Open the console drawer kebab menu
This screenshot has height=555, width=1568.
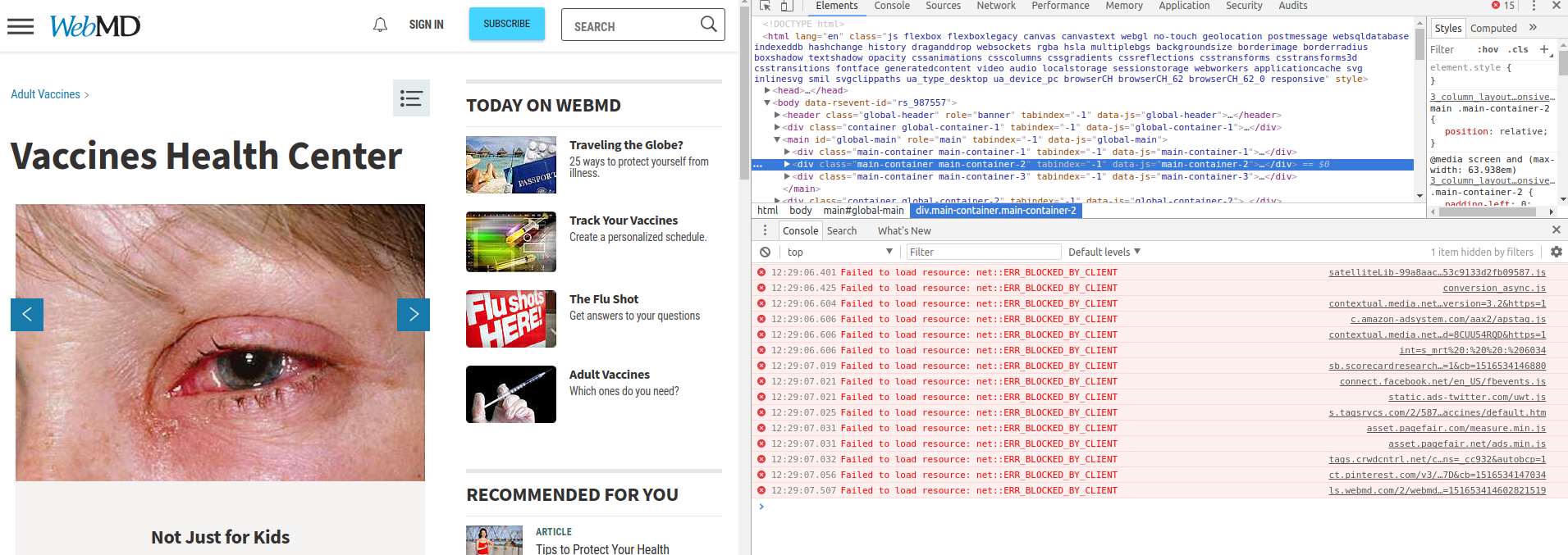(x=766, y=230)
